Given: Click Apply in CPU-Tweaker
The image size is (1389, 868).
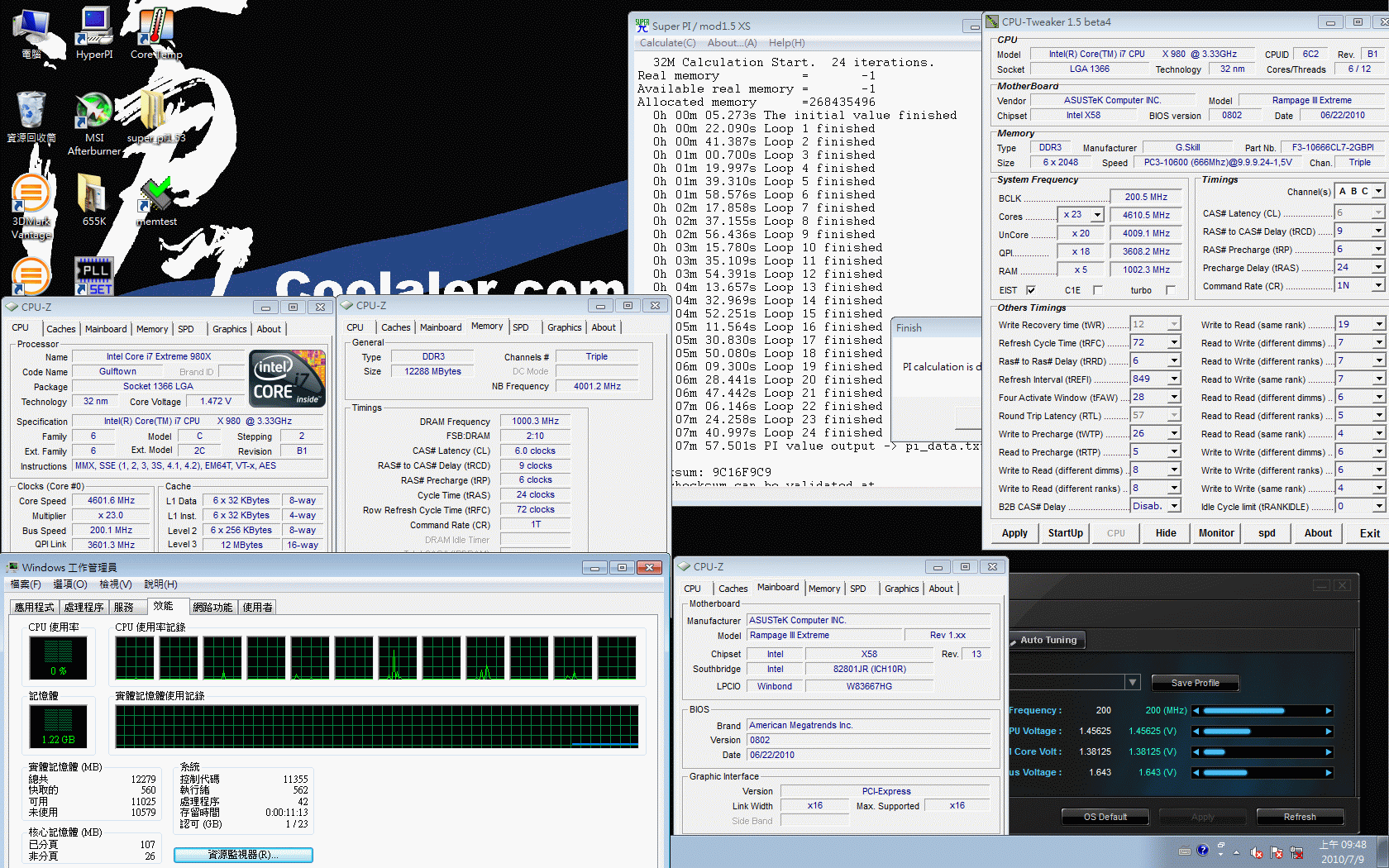Looking at the screenshot, I should point(1014,533).
